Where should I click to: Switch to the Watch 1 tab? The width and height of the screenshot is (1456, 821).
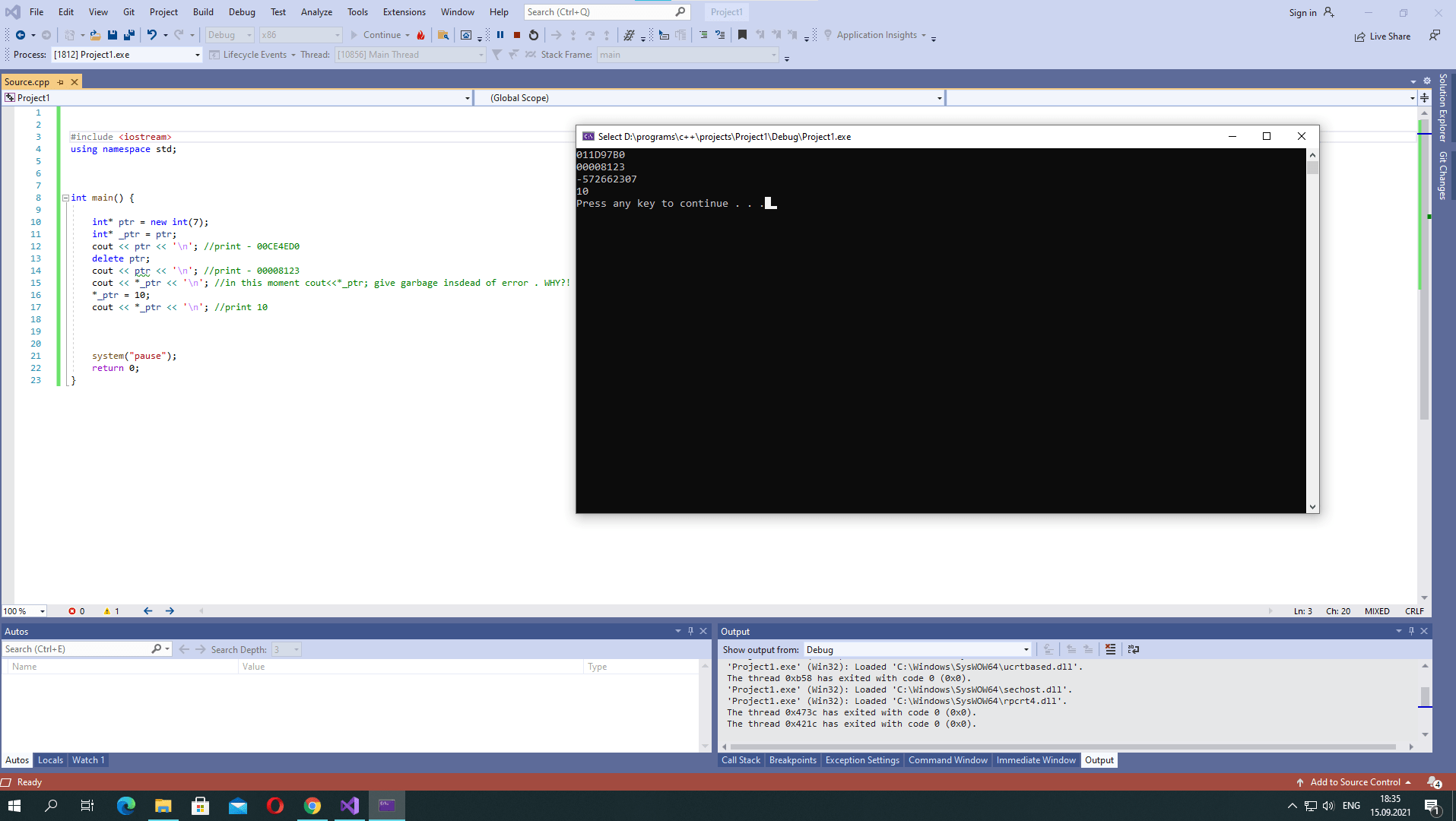pos(88,760)
